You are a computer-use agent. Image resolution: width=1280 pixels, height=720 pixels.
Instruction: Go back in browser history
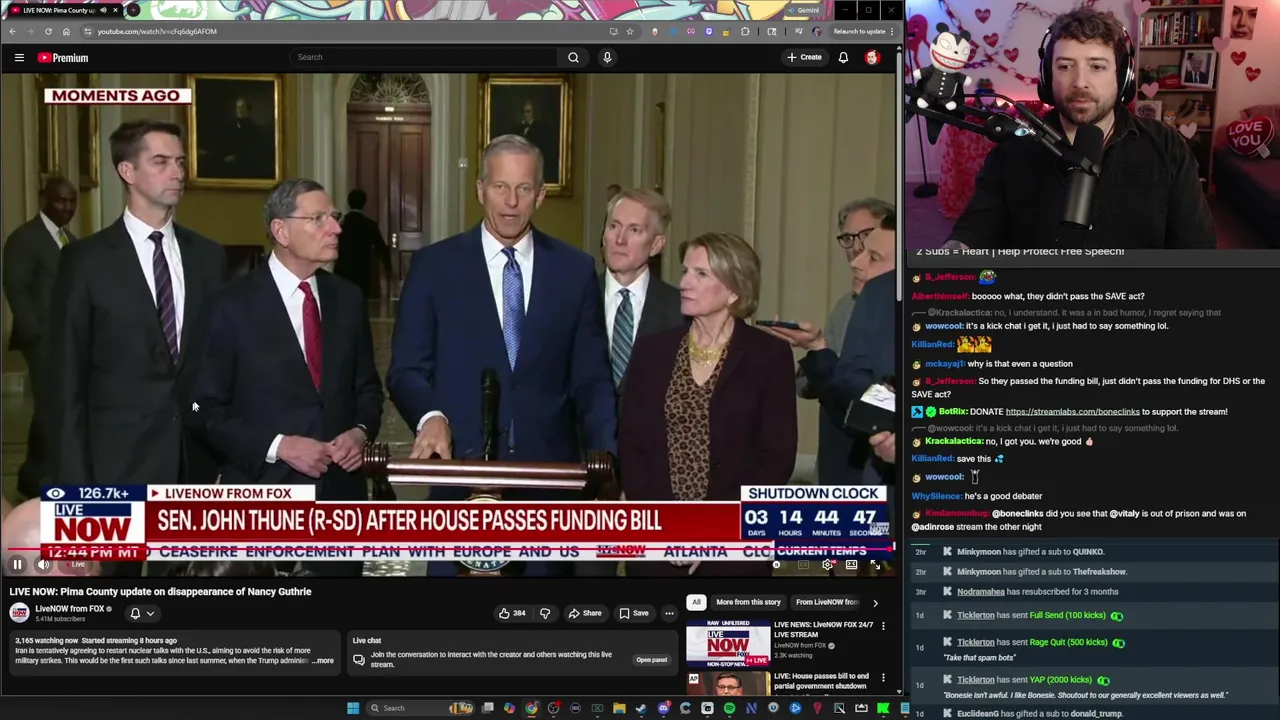12,31
